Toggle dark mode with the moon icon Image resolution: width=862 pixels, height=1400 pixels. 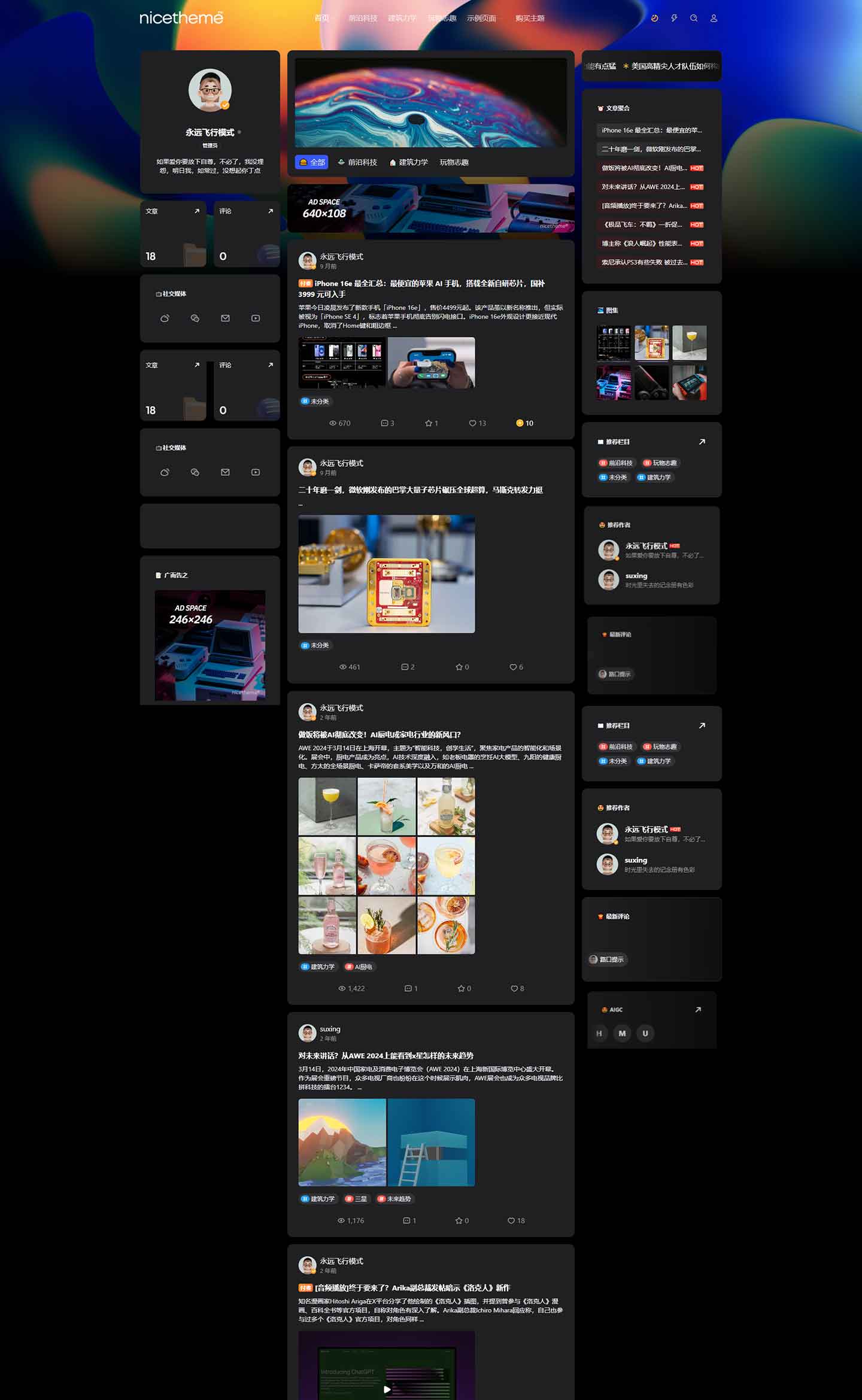click(654, 19)
